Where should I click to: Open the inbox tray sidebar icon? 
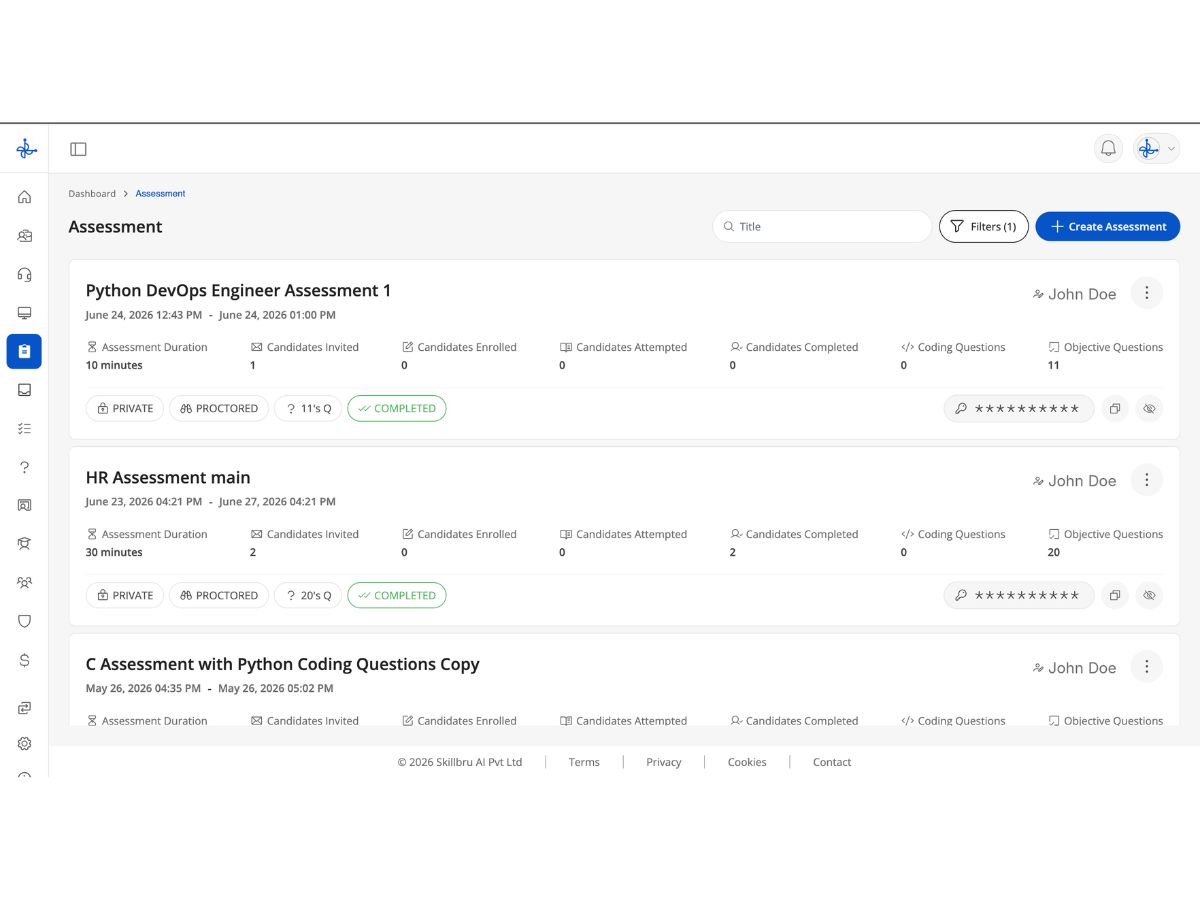tap(25, 390)
